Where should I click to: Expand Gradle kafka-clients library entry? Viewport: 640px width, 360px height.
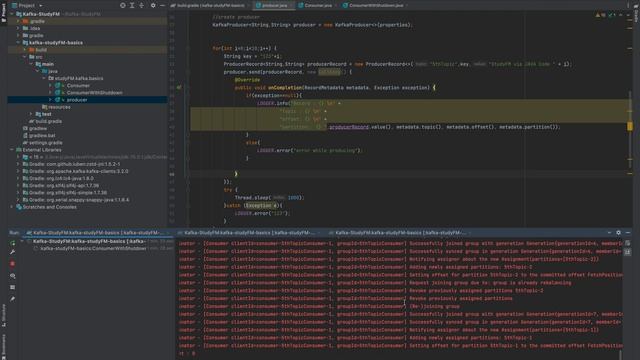18,171
